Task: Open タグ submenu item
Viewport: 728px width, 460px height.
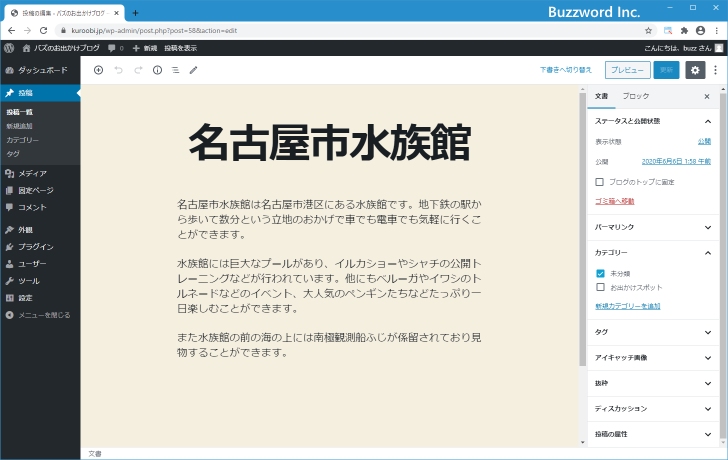Action: coord(13,154)
